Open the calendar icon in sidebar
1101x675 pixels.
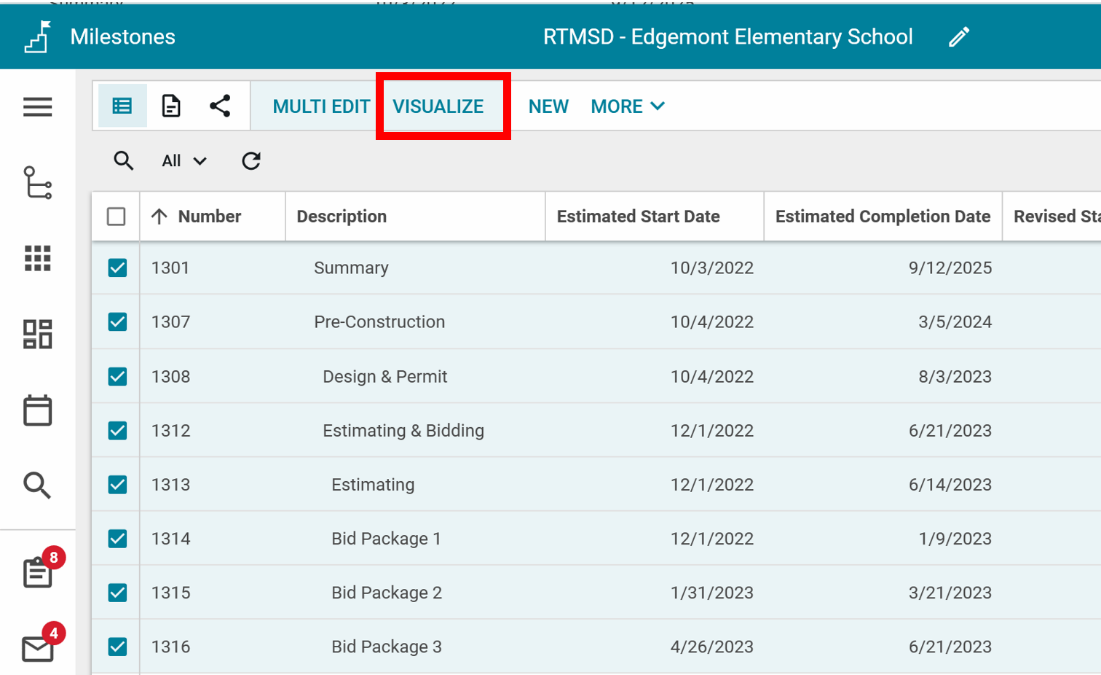(x=37, y=410)
